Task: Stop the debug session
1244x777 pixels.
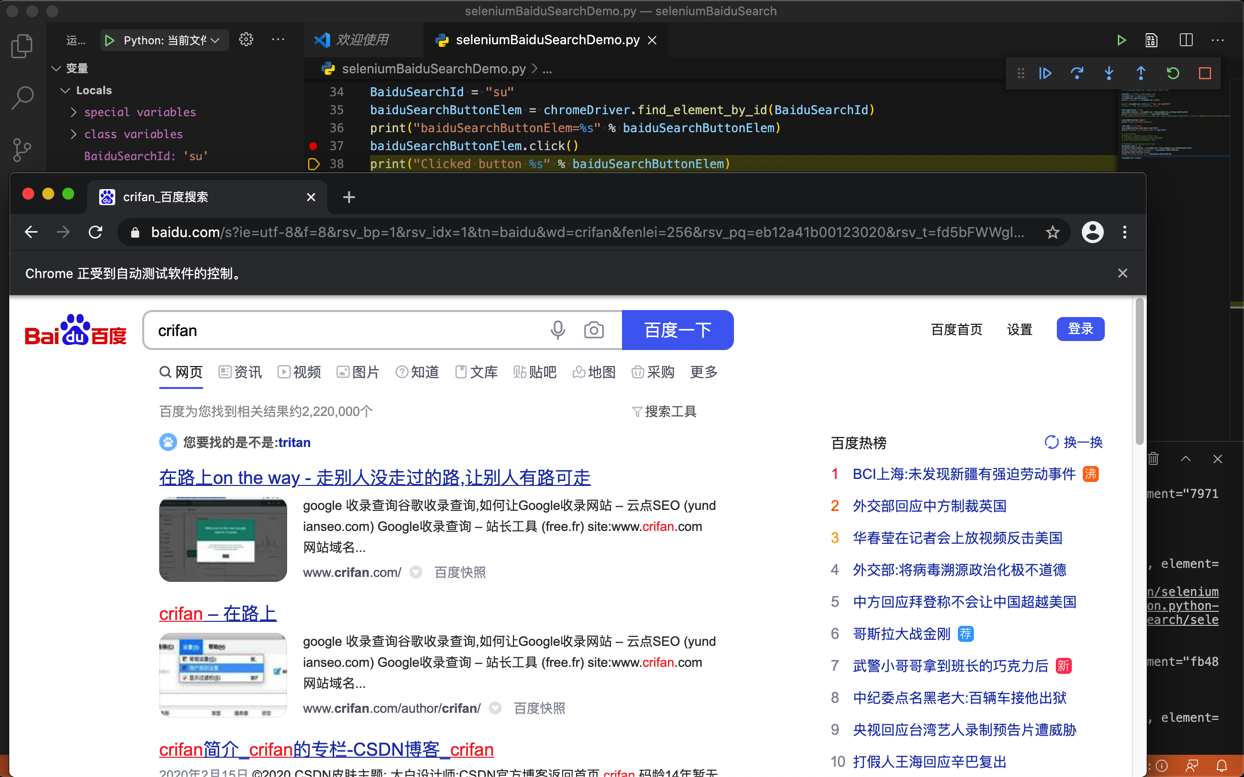Action: [x=1205, y=73]
